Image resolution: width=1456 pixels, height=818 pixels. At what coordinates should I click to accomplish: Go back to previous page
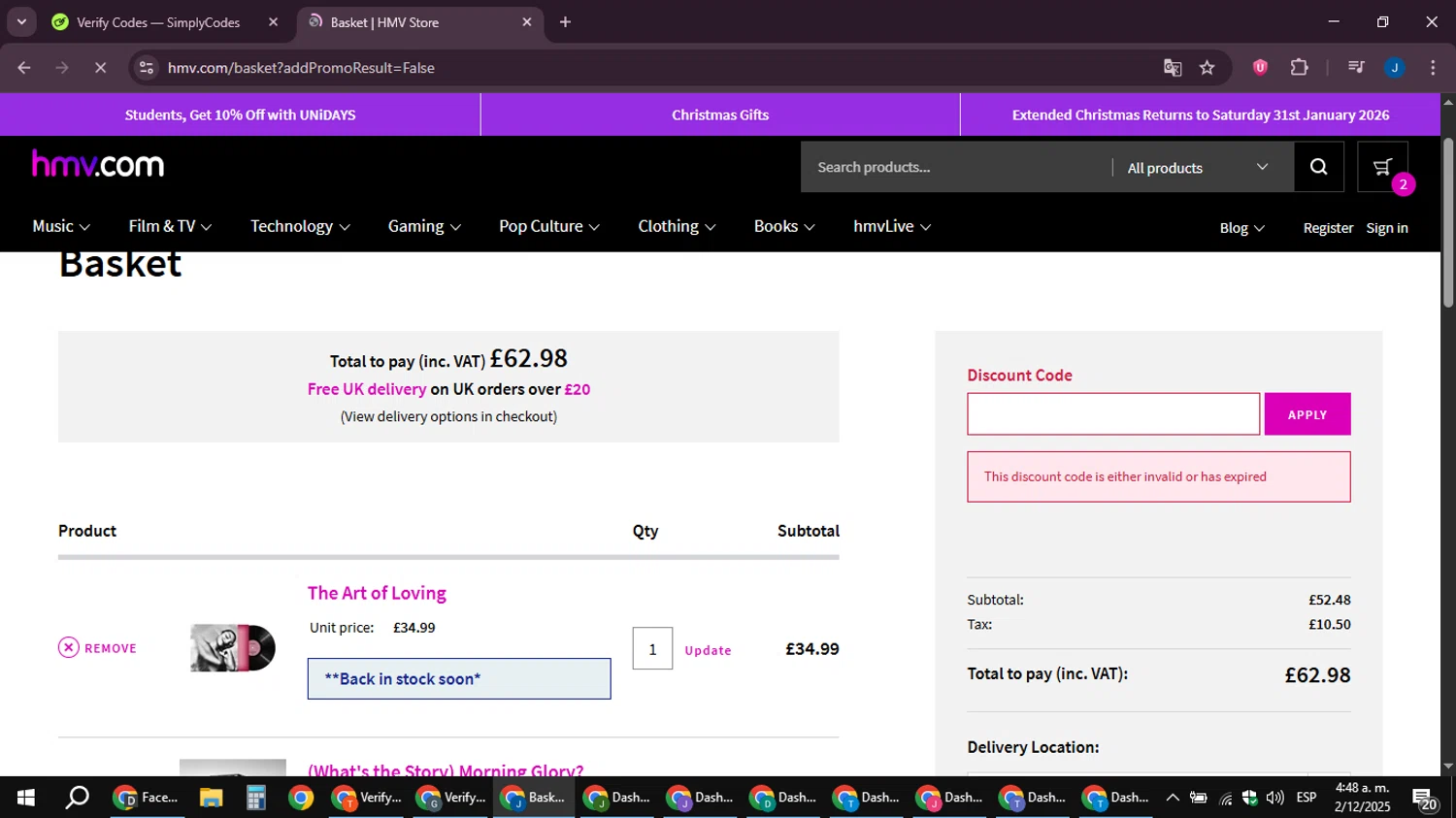24,68
